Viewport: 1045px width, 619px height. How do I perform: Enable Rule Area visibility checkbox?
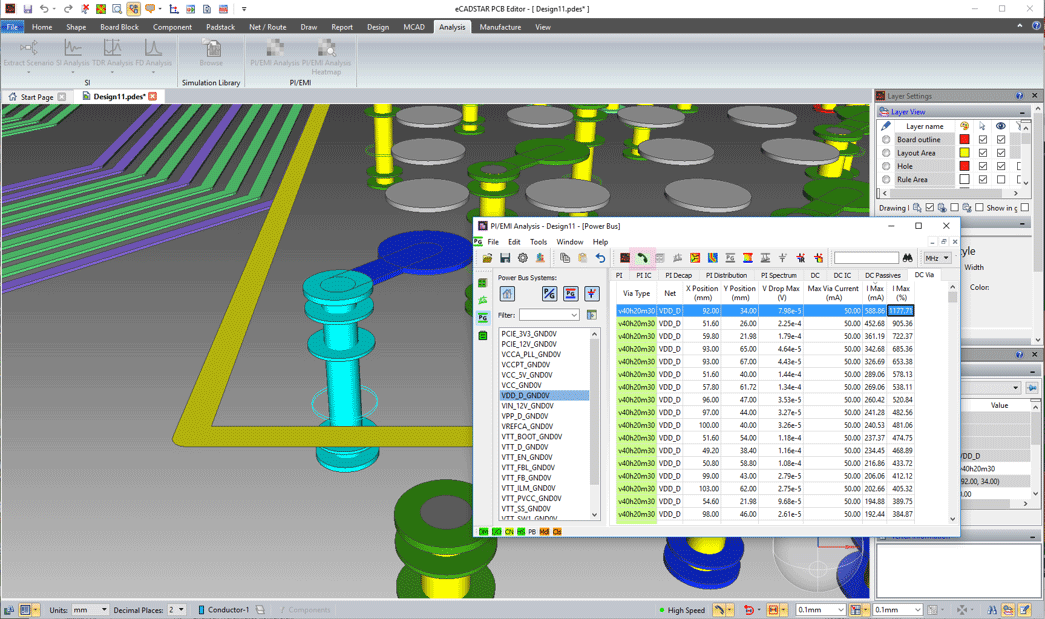coord(1001,179)
